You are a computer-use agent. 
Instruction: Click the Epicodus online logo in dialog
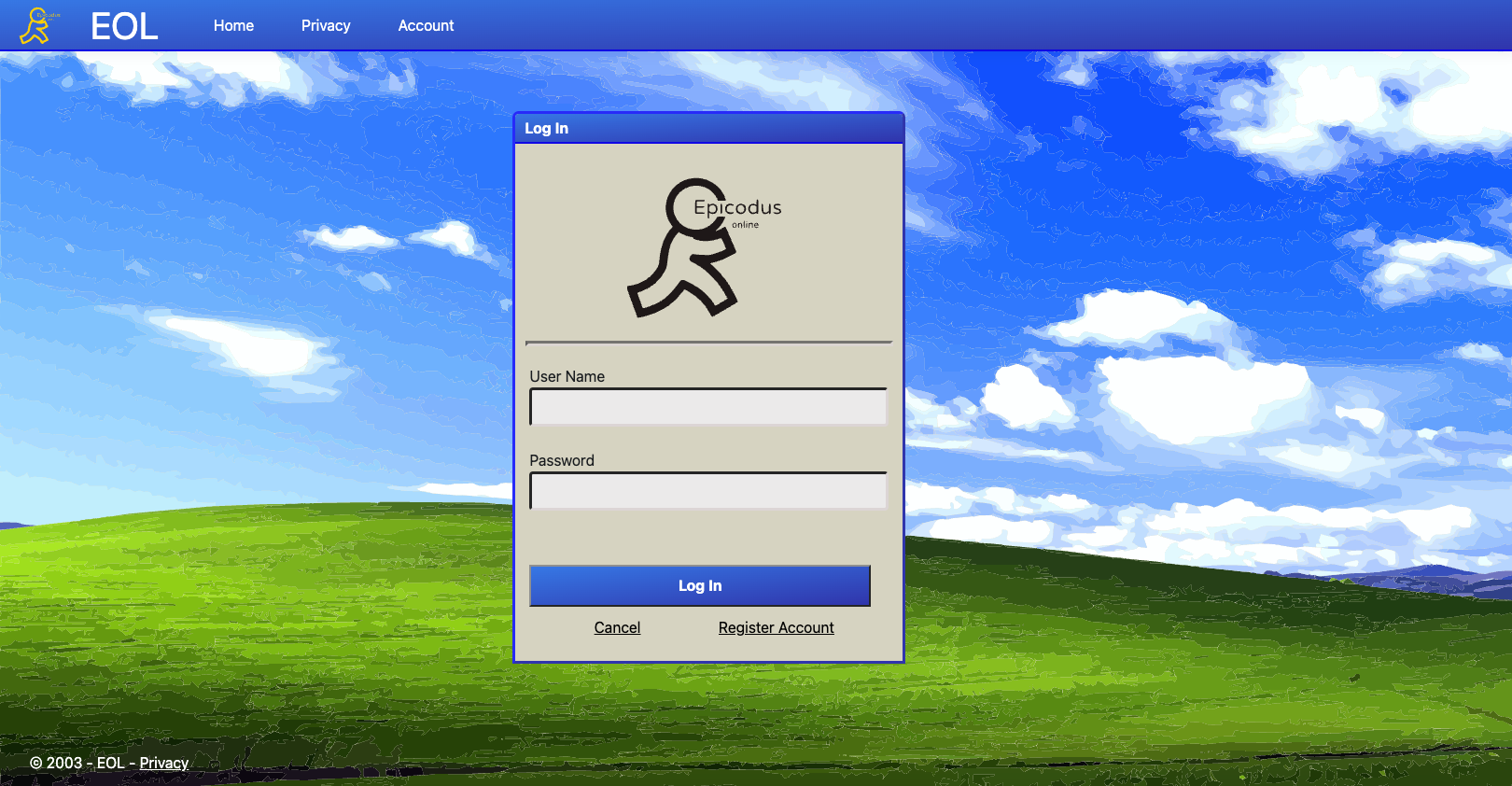click(705, 247)
